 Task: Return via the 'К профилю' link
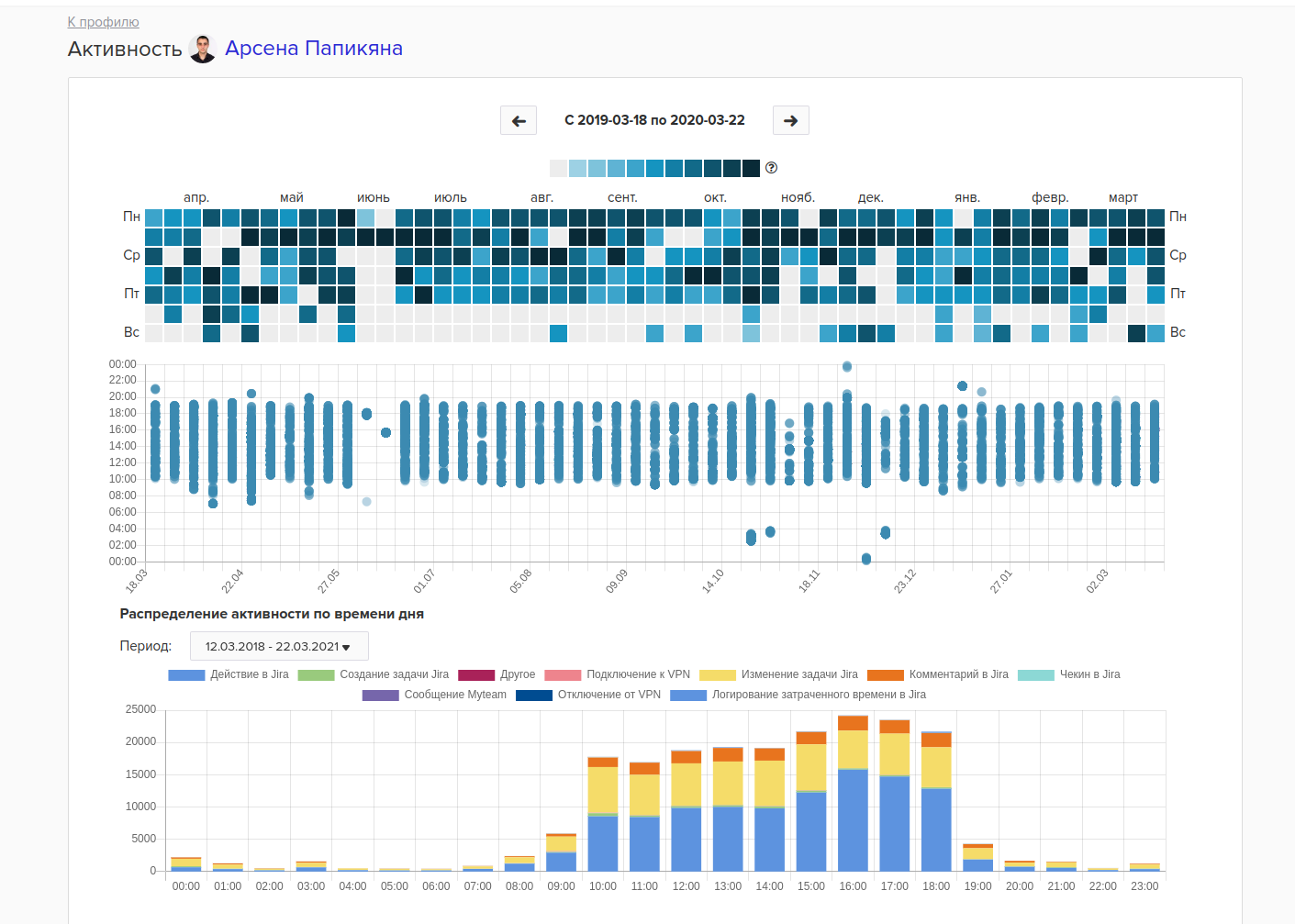104,22
